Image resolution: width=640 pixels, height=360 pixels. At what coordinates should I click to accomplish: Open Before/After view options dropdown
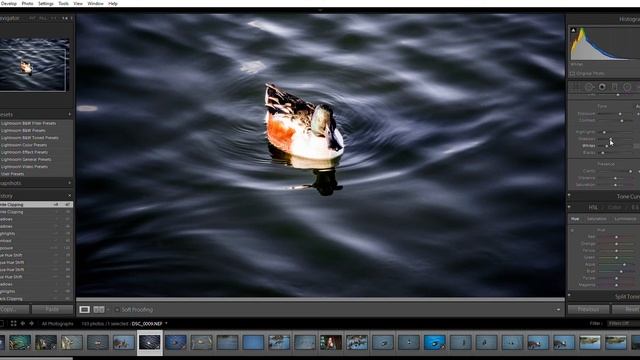pyautogui.click(x=108, y=309)
